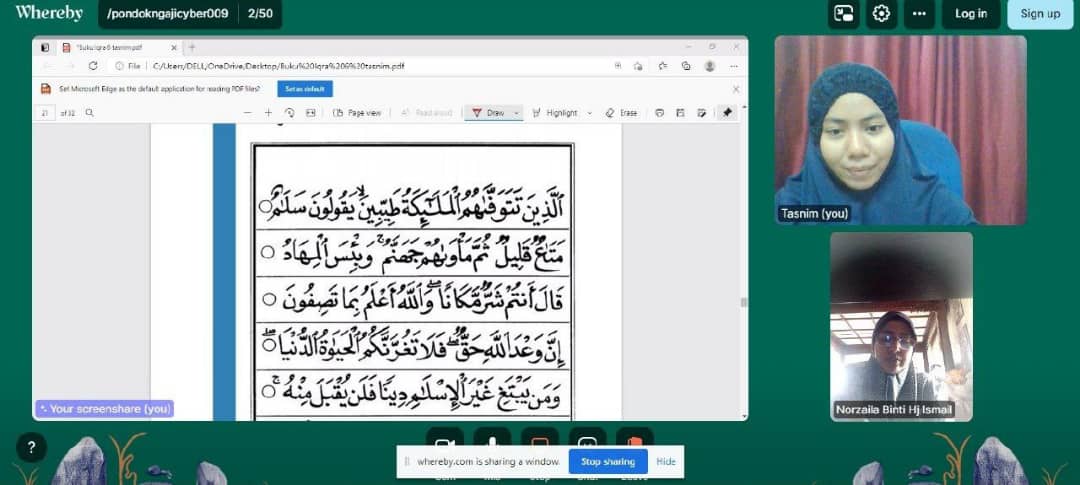Focus the Edge address bar URL
Screen dimensions: 1080x485
[278, 66]
